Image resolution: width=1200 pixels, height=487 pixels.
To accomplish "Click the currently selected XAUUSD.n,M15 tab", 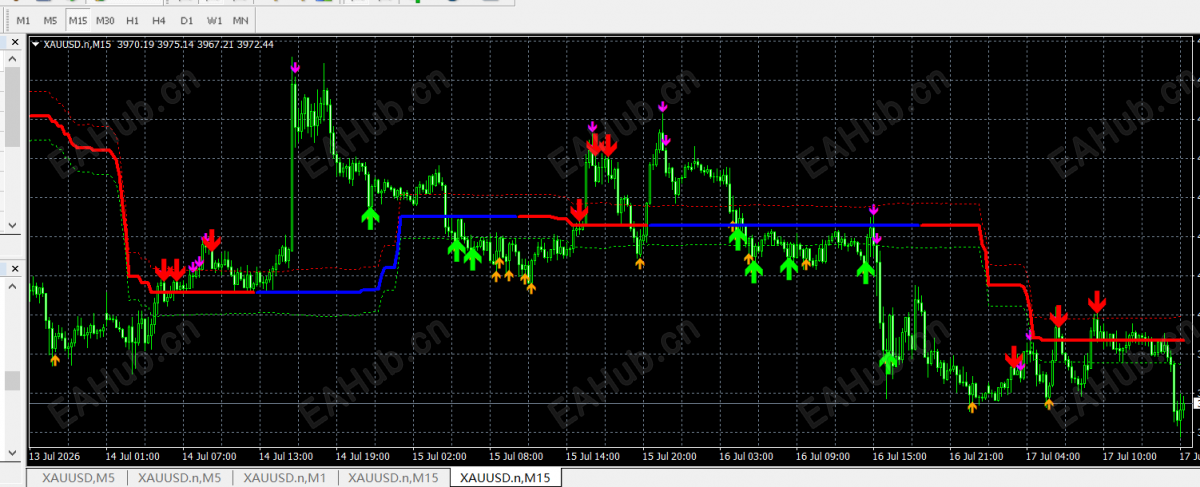I will (507, 478).
